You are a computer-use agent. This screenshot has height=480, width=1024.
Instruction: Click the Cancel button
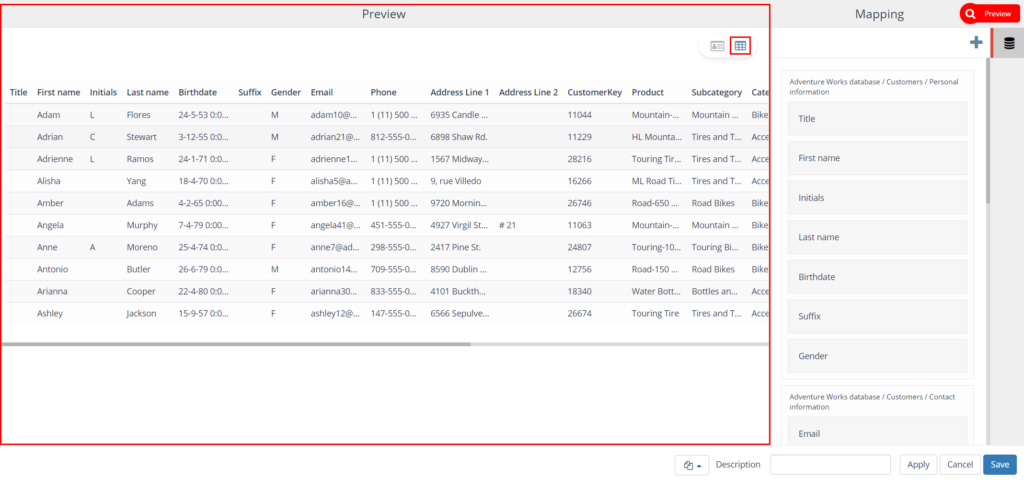(960, 465)
